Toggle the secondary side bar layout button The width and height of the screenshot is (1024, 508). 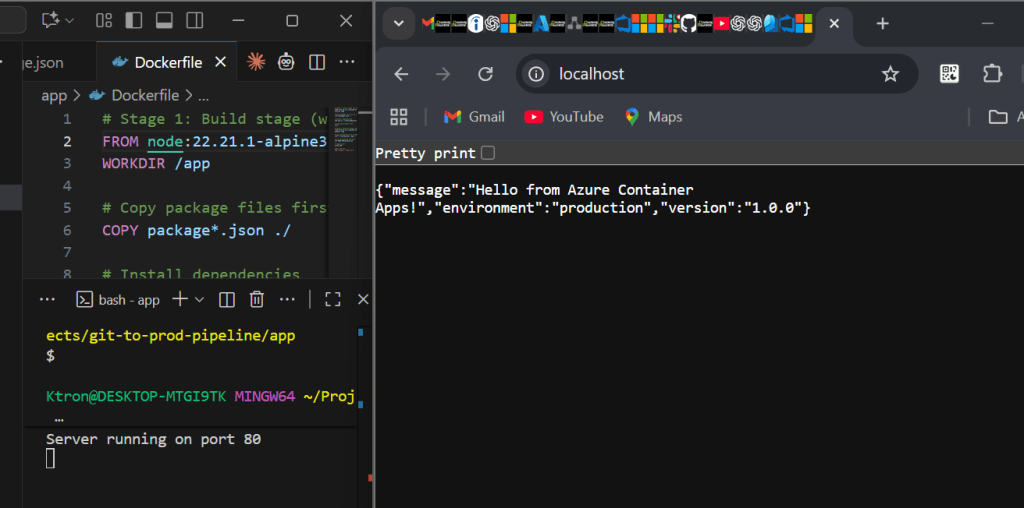[x=195, y=20]
